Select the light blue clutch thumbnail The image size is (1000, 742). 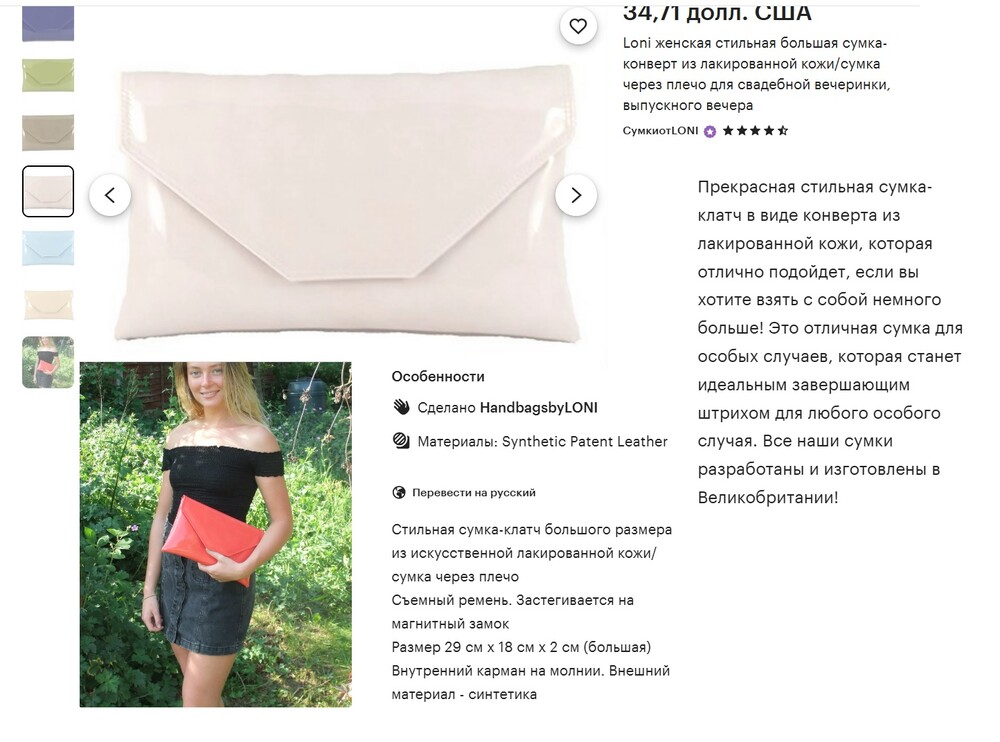(x=48, y=248)
